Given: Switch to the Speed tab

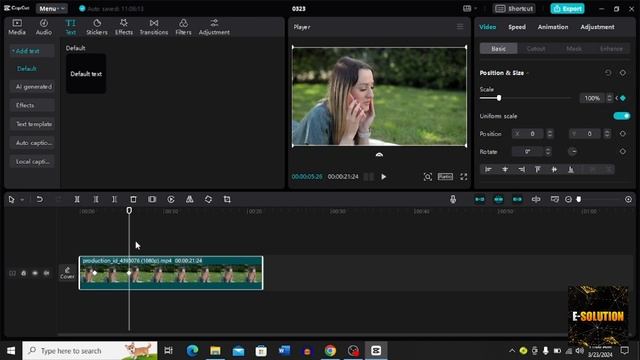Looking at the screenshot, I should pyautogui.click(x=517, y=27).
